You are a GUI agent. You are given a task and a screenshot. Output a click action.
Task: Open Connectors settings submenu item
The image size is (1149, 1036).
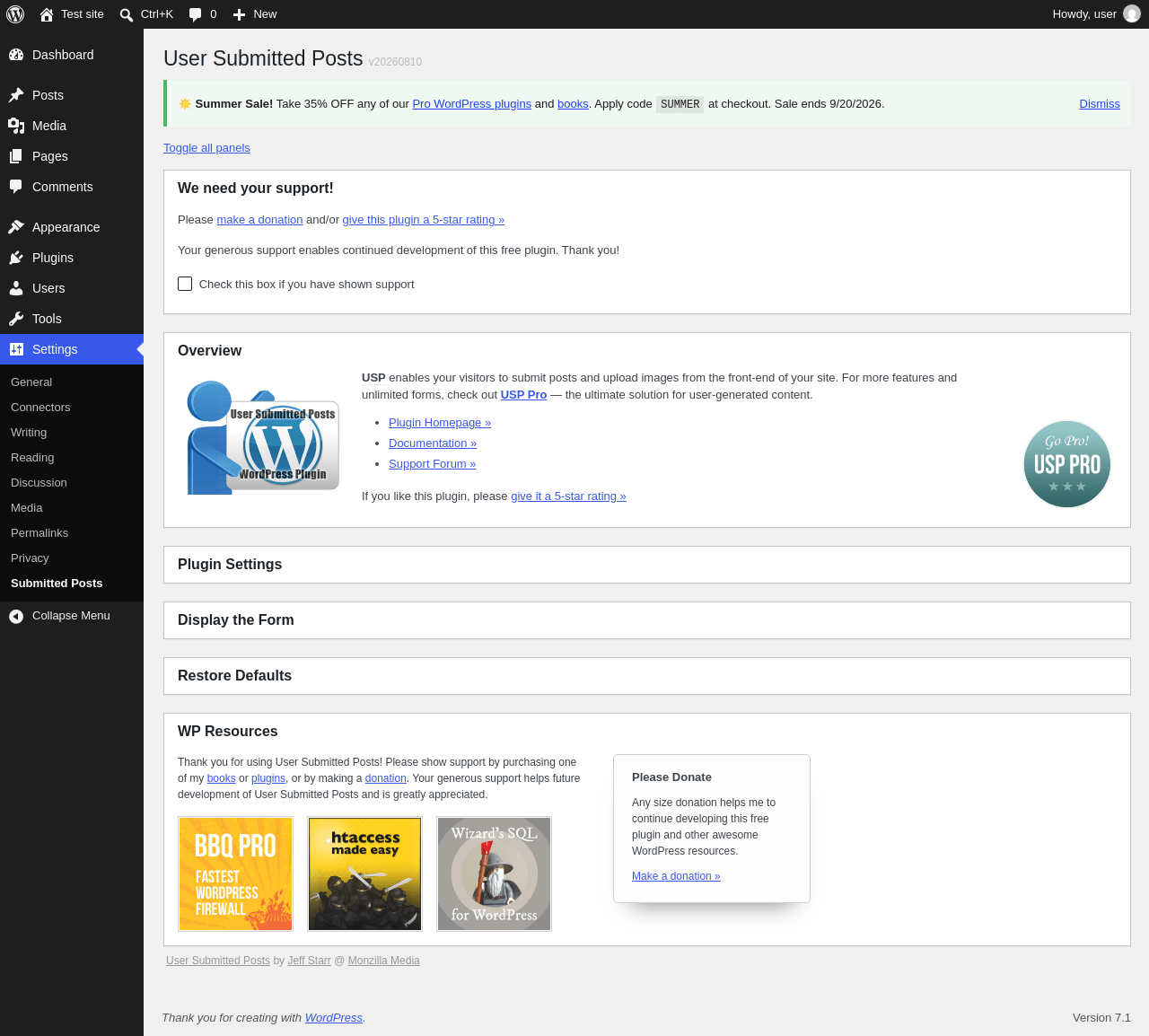point(40,408)
